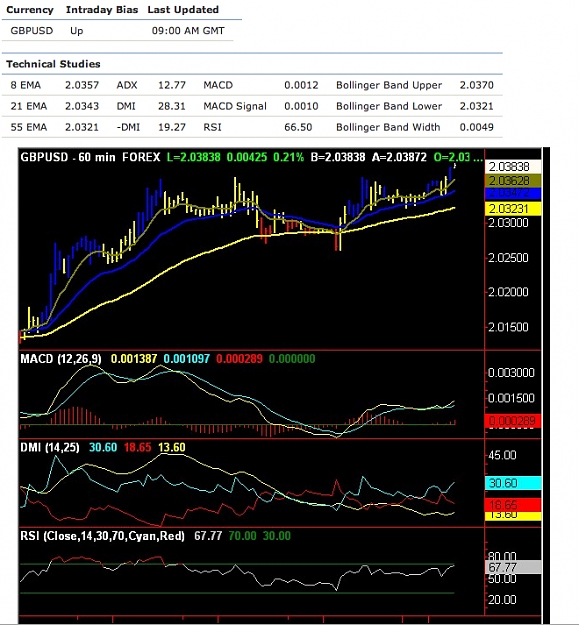Click the yellow 2.03231 EMA price tag
The image size is (579, 625).
[x=513, y=209]
